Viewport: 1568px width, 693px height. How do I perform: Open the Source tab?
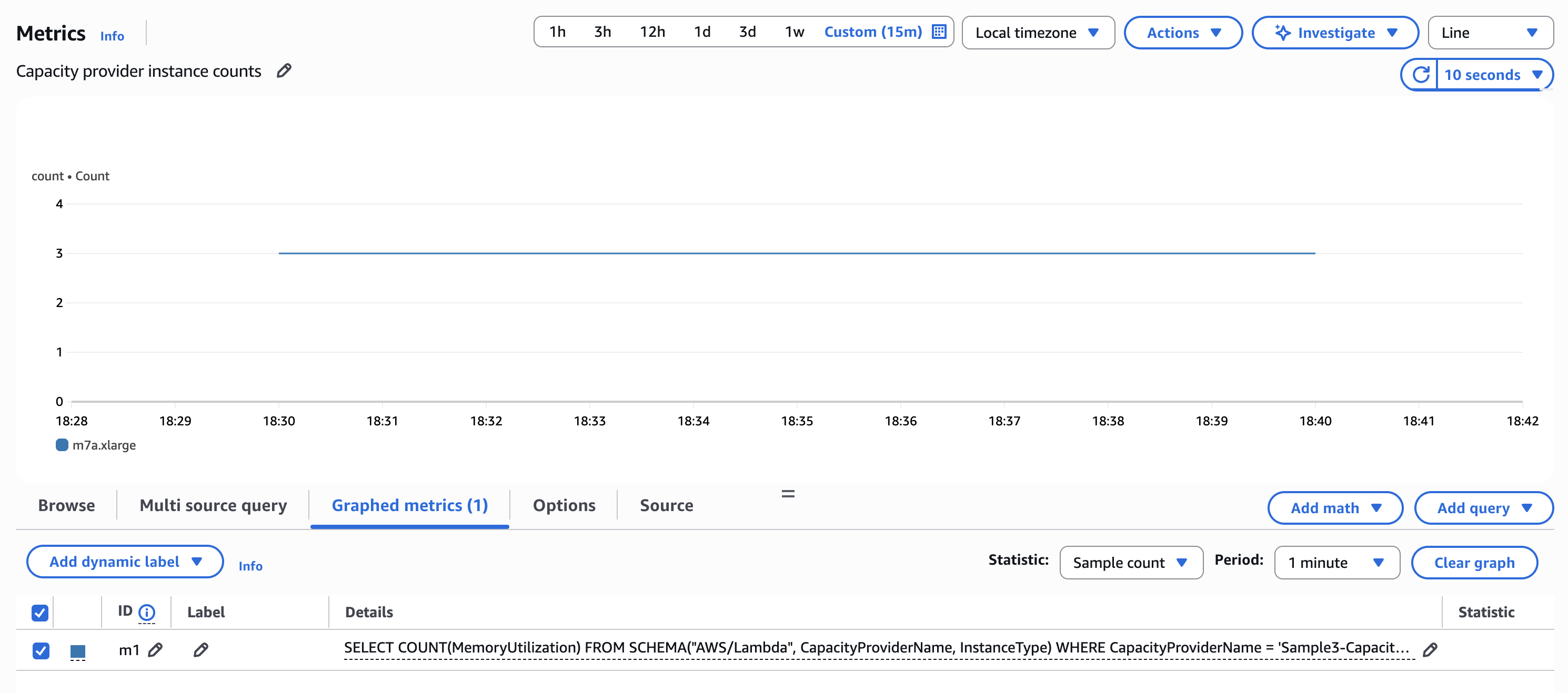(x=666, y=505)
